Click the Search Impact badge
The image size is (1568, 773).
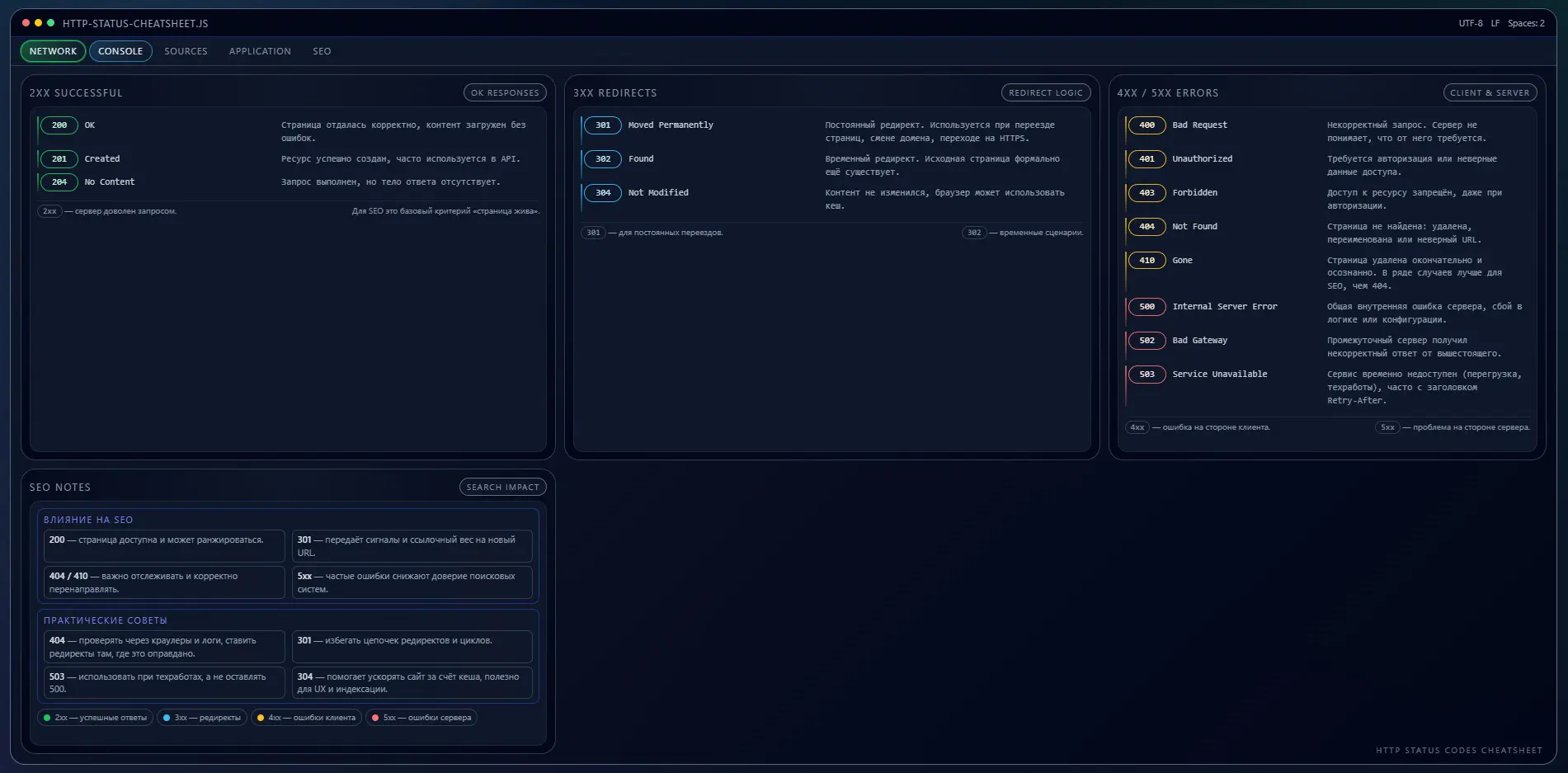502,488
